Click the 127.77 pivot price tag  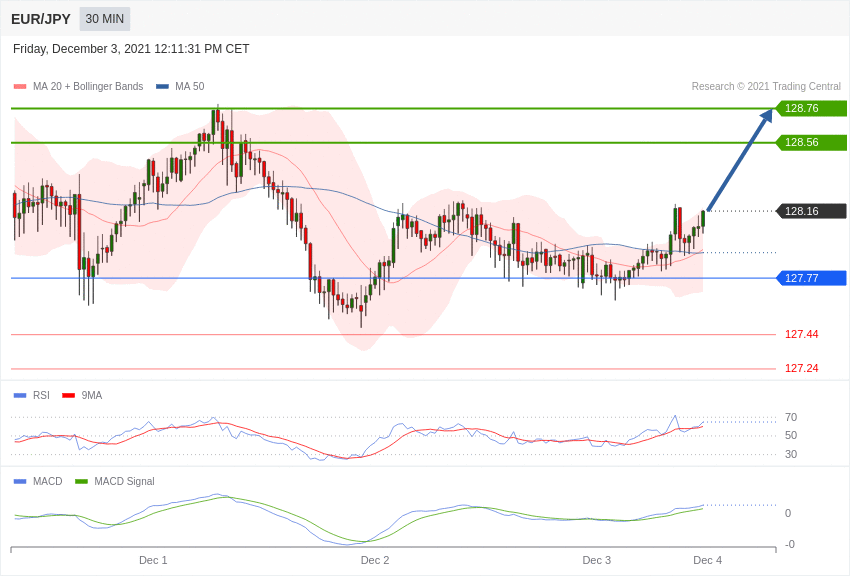(x=812, y=278)
